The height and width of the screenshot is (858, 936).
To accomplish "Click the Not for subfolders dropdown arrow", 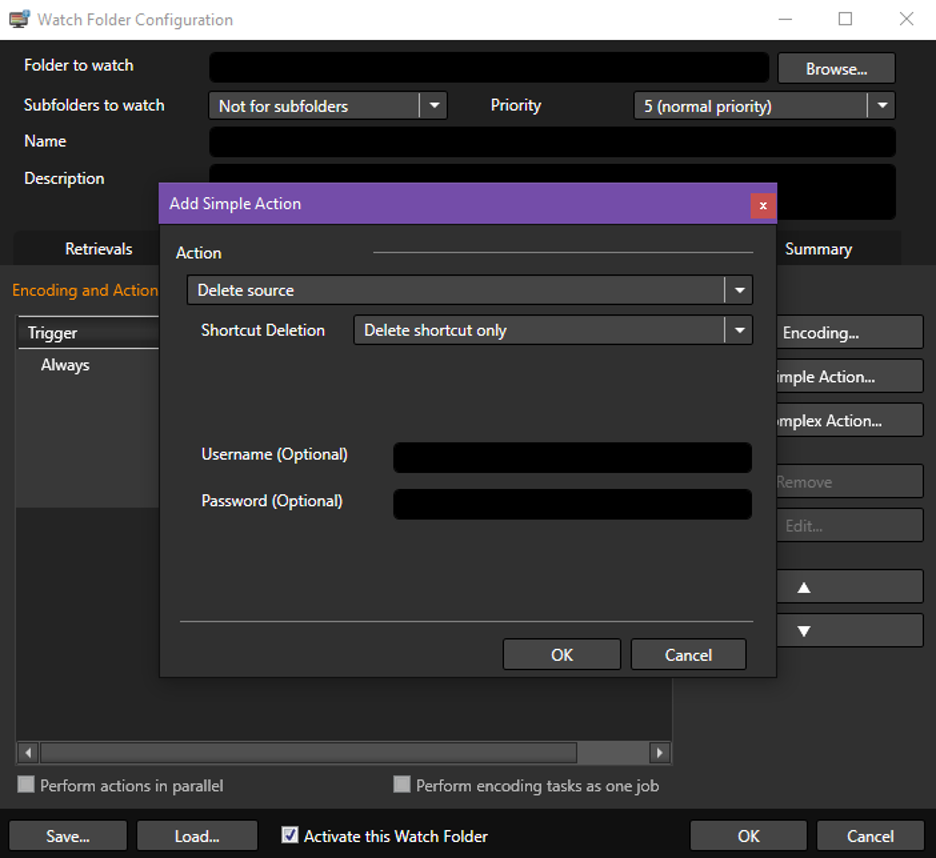I will pyautogui.click(x=434, y=106).
